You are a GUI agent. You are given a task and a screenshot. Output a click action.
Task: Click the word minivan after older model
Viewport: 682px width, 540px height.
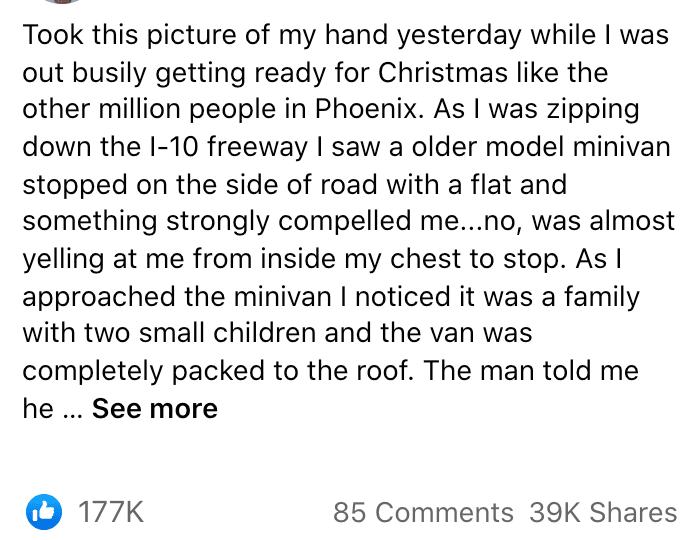(622, 147)
